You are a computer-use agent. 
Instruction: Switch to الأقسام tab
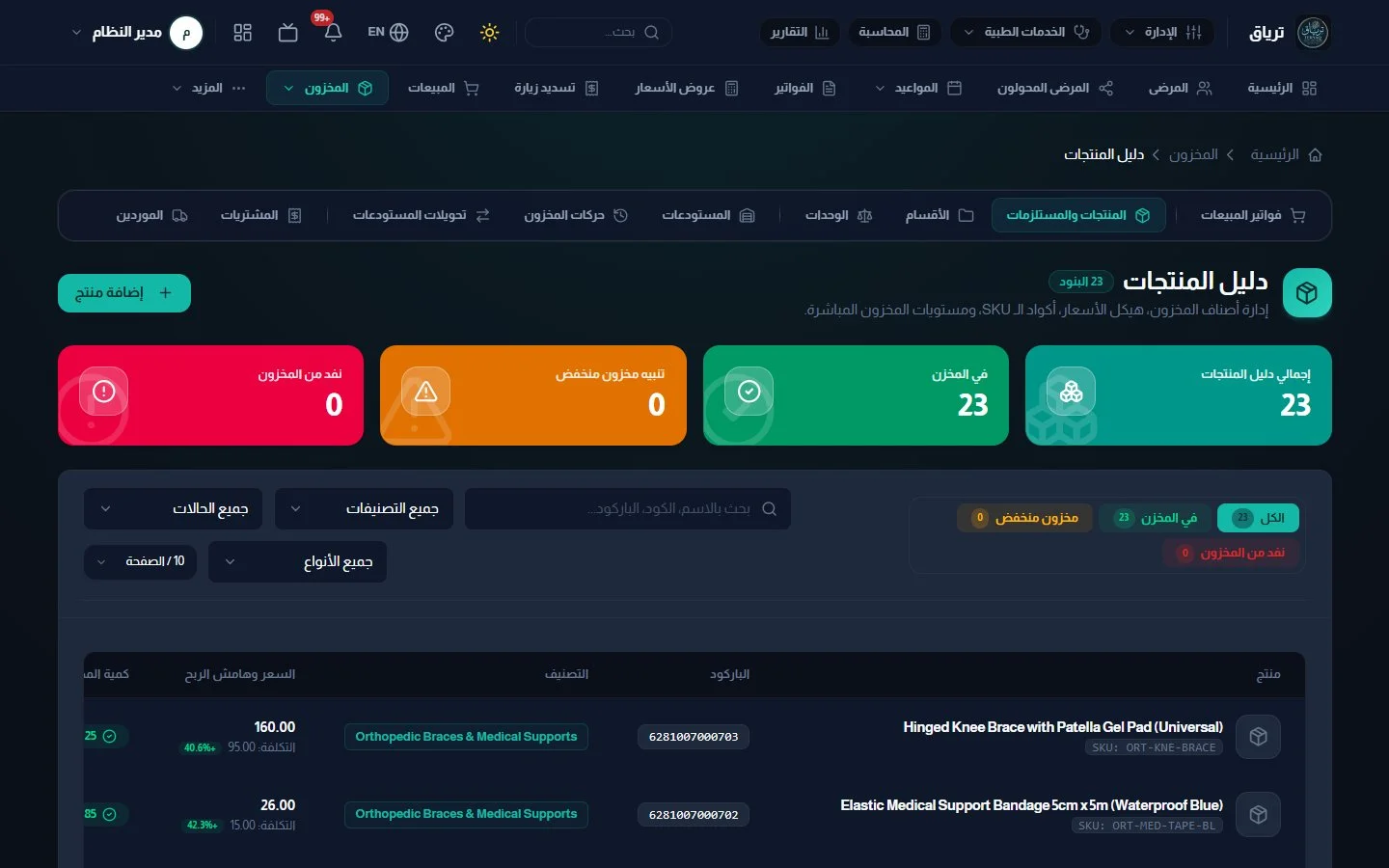(x=939, y=215)
